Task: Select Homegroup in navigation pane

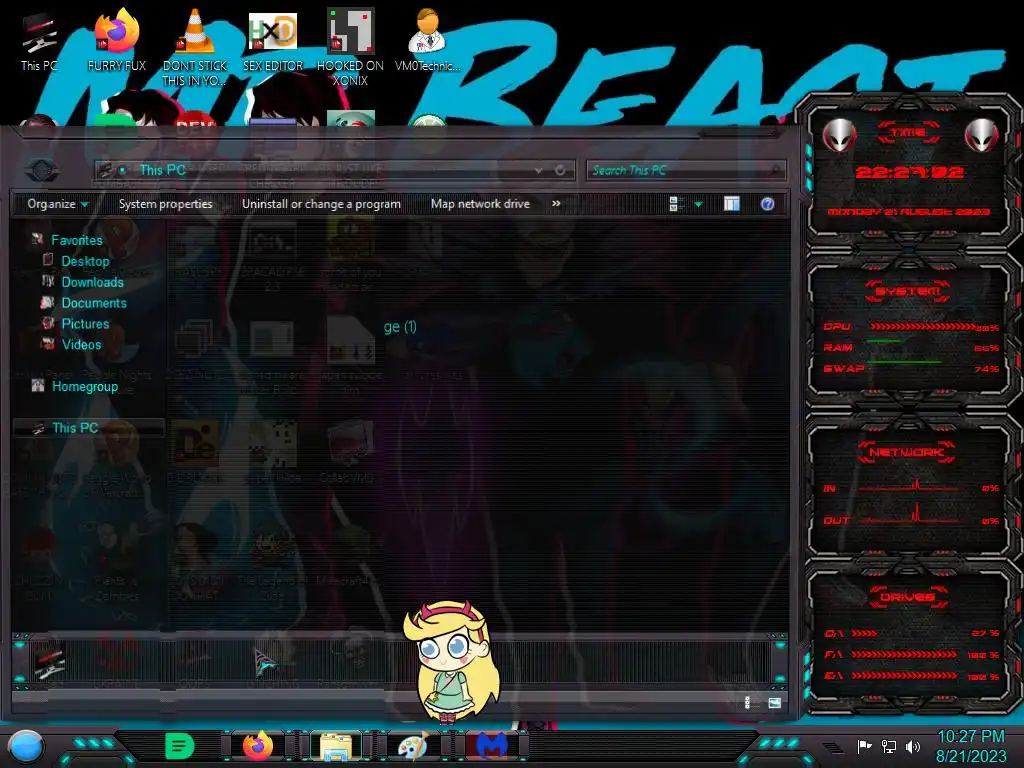Action: [x=85, y=387]
